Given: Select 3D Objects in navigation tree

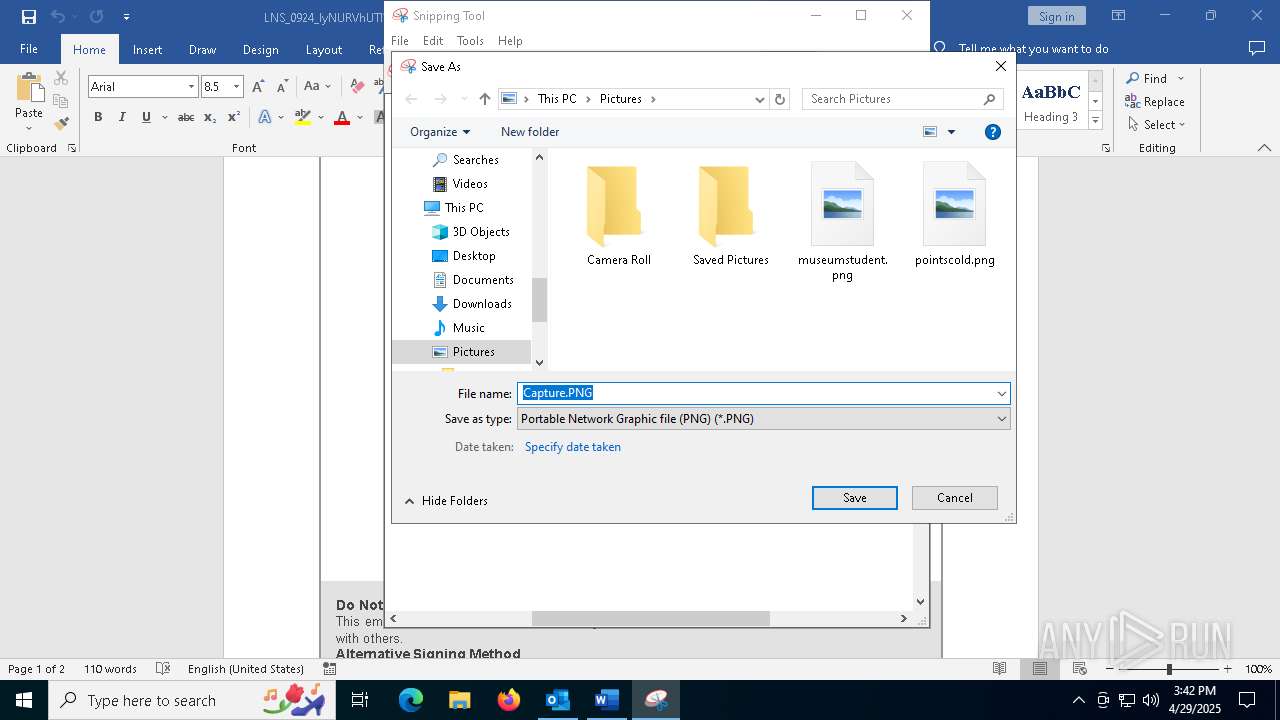Looking at the screenshot, I should tap(481, 232).
